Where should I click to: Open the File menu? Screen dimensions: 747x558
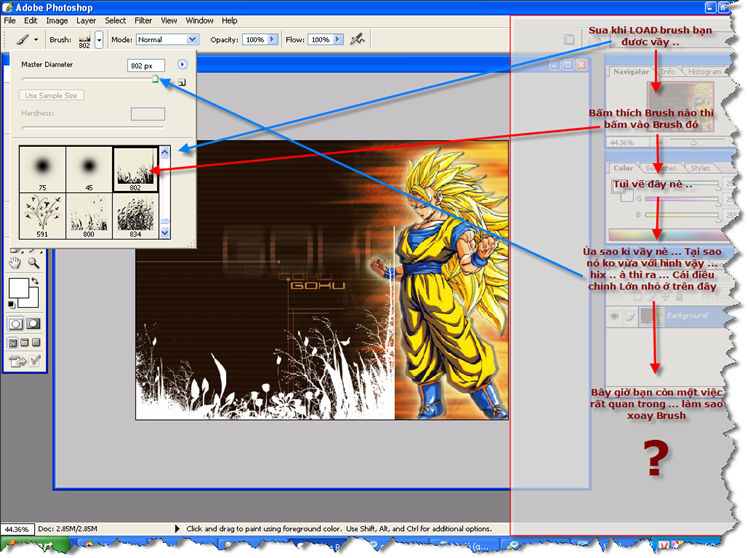(x=10, y=20)
